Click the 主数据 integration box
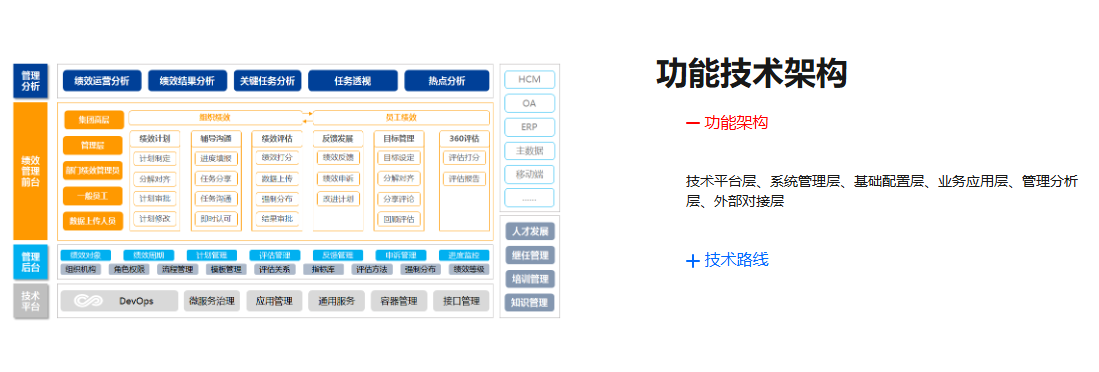The width and height of the screenshot is (1099, 372). (x=530, y=151)
